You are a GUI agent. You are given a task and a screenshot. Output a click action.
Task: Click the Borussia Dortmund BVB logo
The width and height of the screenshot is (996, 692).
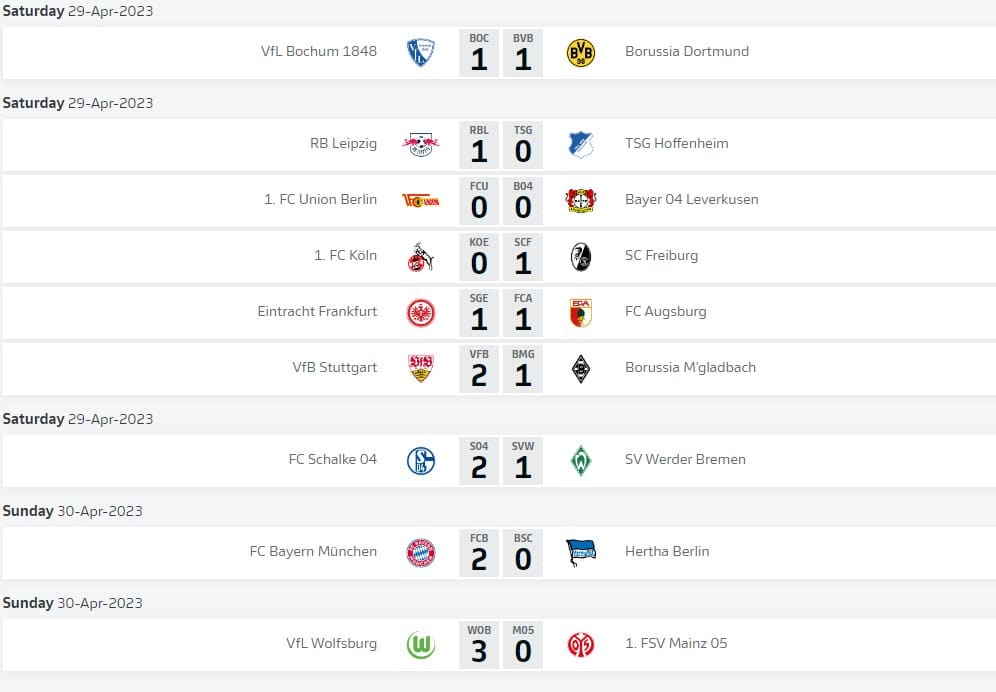coord(580,53)
